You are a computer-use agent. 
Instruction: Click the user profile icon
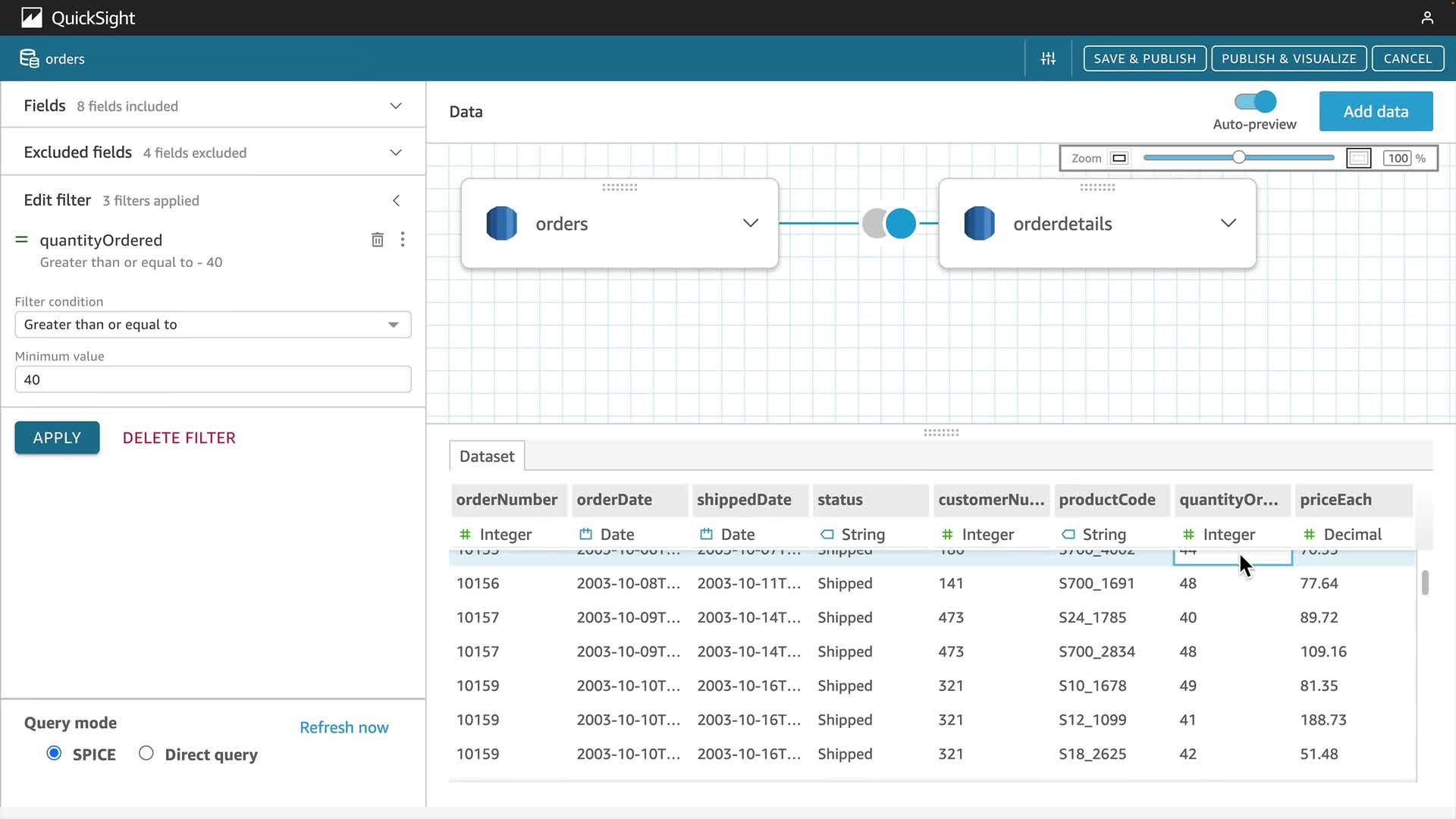[1427, 17]
